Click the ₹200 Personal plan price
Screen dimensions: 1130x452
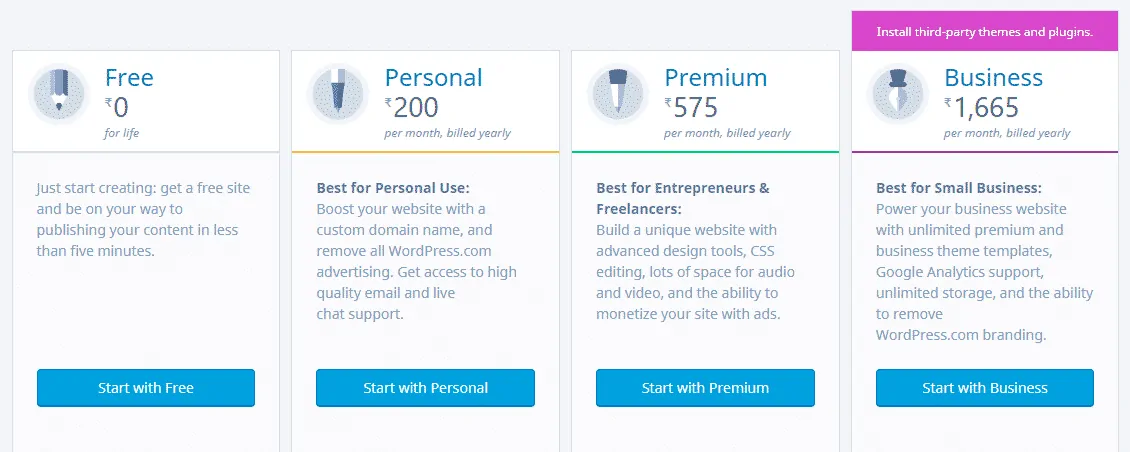coord(412,106)
